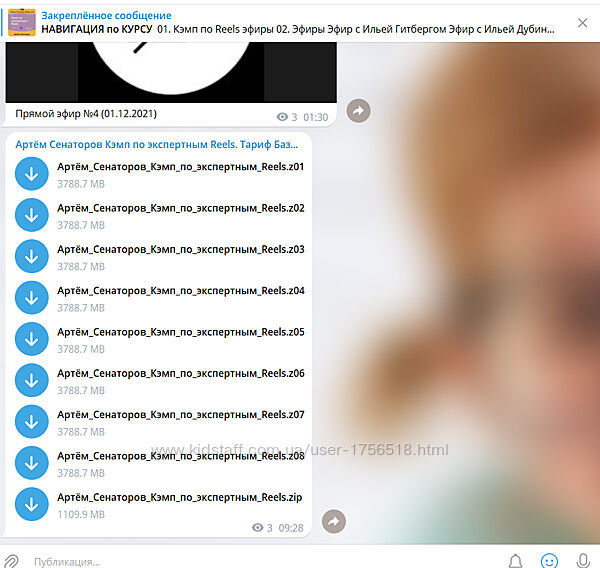Screen dimensions: 600x568
Task: Click download arrow for the .z03 file
Action: point(32,256)
